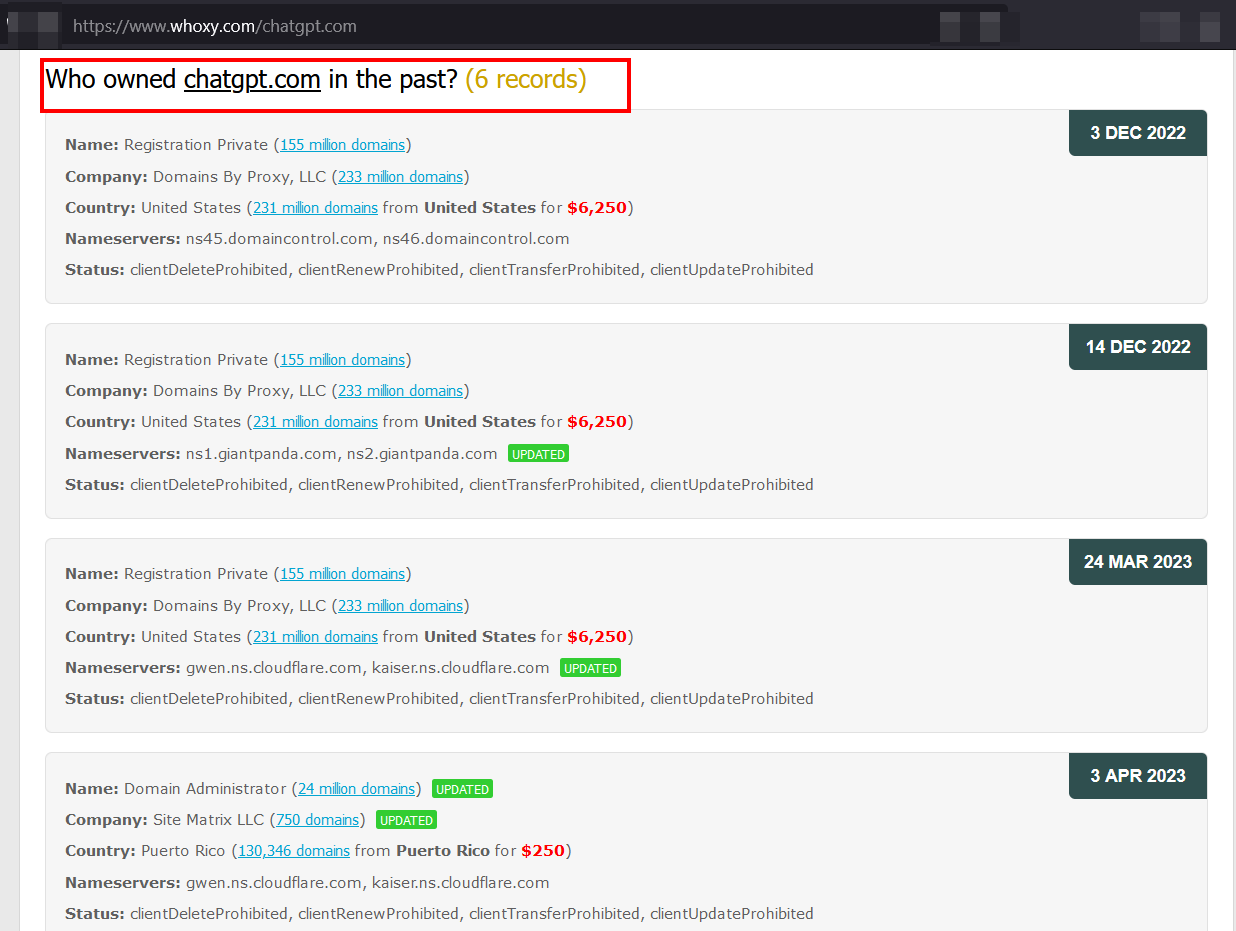The height and width of the screenshot is (931, 1236).
Task: Click nameservers text in 3 APR 2023 record
Action: [367, 883]
